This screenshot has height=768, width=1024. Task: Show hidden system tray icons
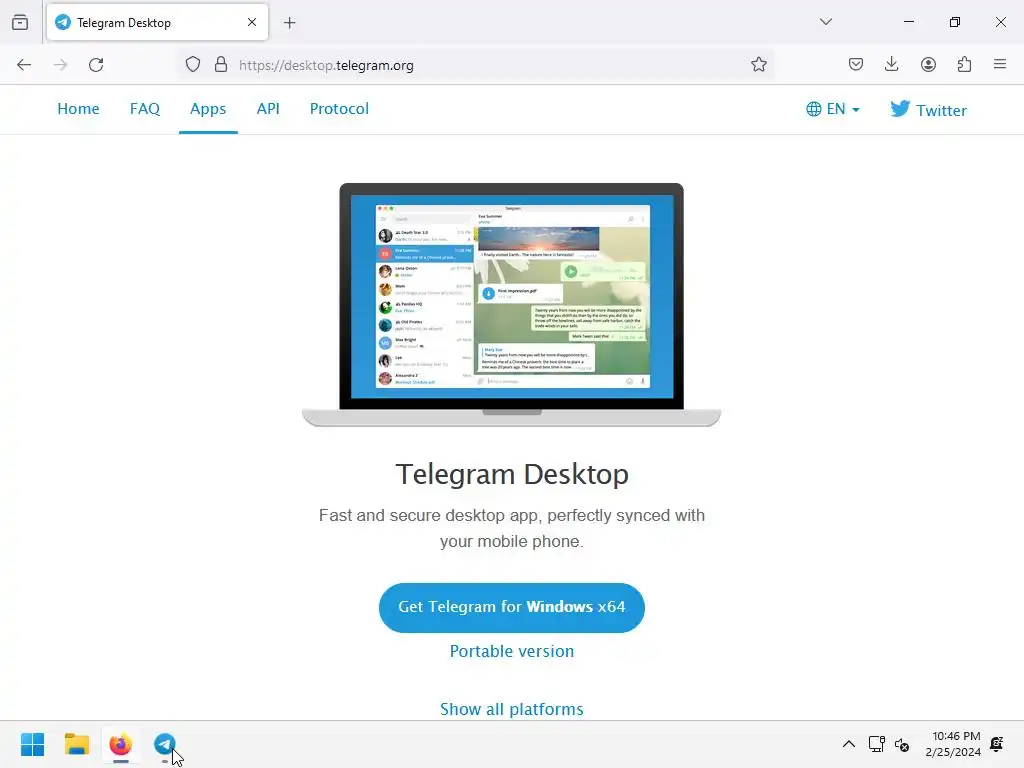click(x=848, y=744)
